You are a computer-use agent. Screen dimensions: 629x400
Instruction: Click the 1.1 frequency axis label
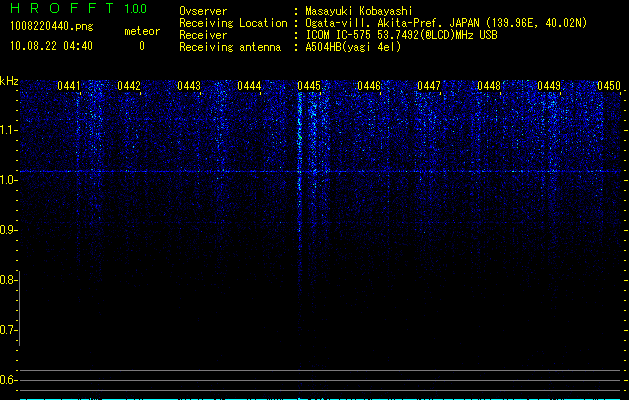[8, 130]
